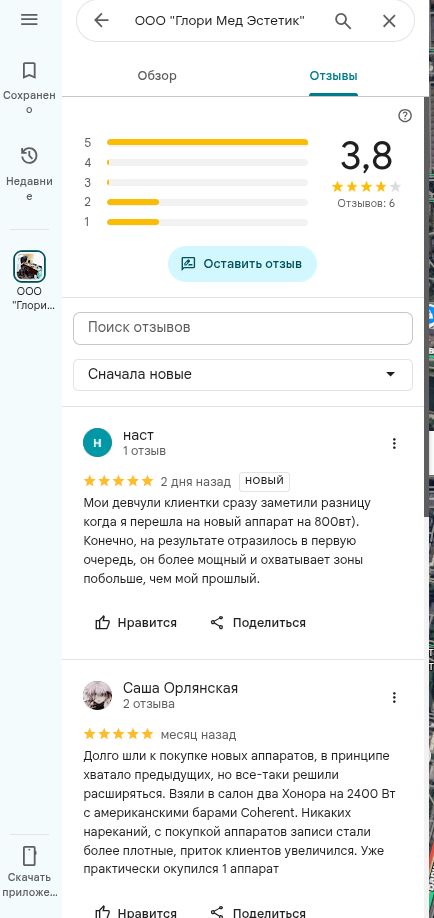The height and width of the screenshot is (918, 434).
Task: Go back using the arrow icon
Action: click(x=101, y=21)
